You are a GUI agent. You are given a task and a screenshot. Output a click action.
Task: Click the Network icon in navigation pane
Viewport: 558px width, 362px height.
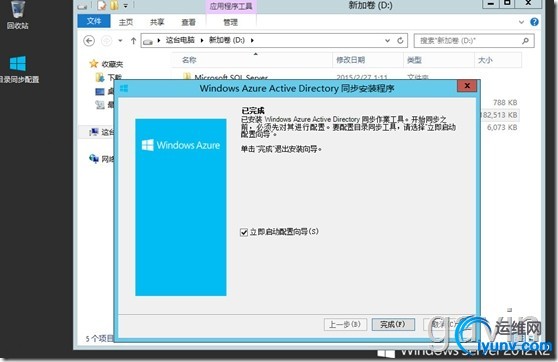(94, 158)
